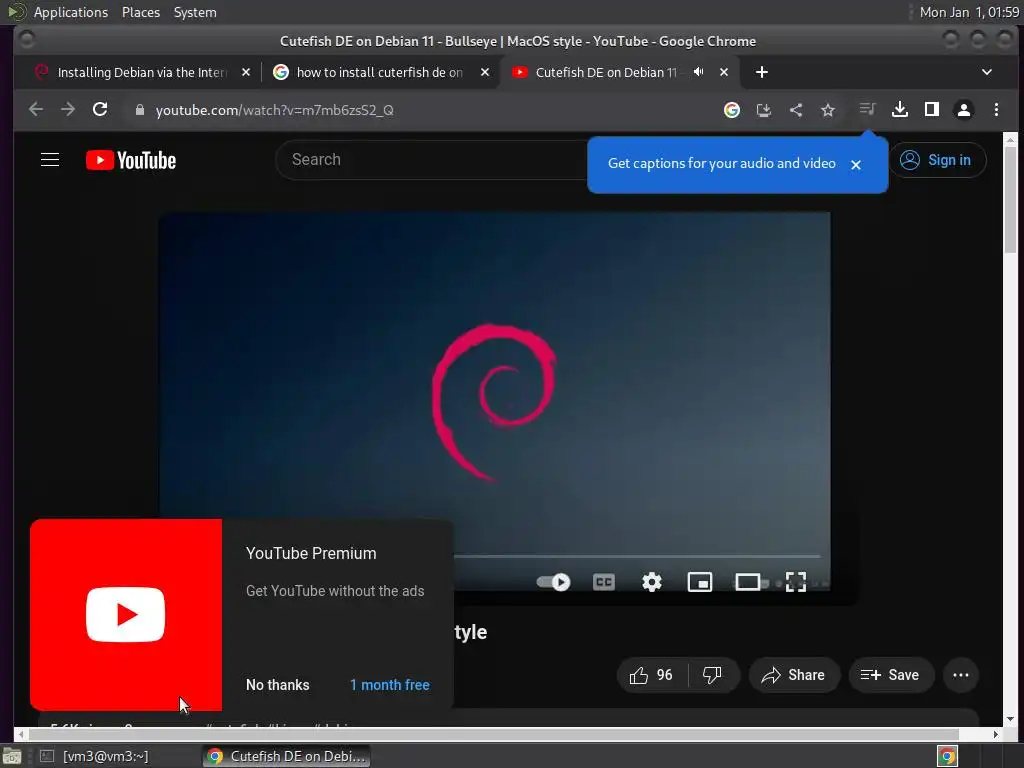Dismiss the captions tooltip with X
Screen dimensions: 1024x768
(x=856, y=165)
